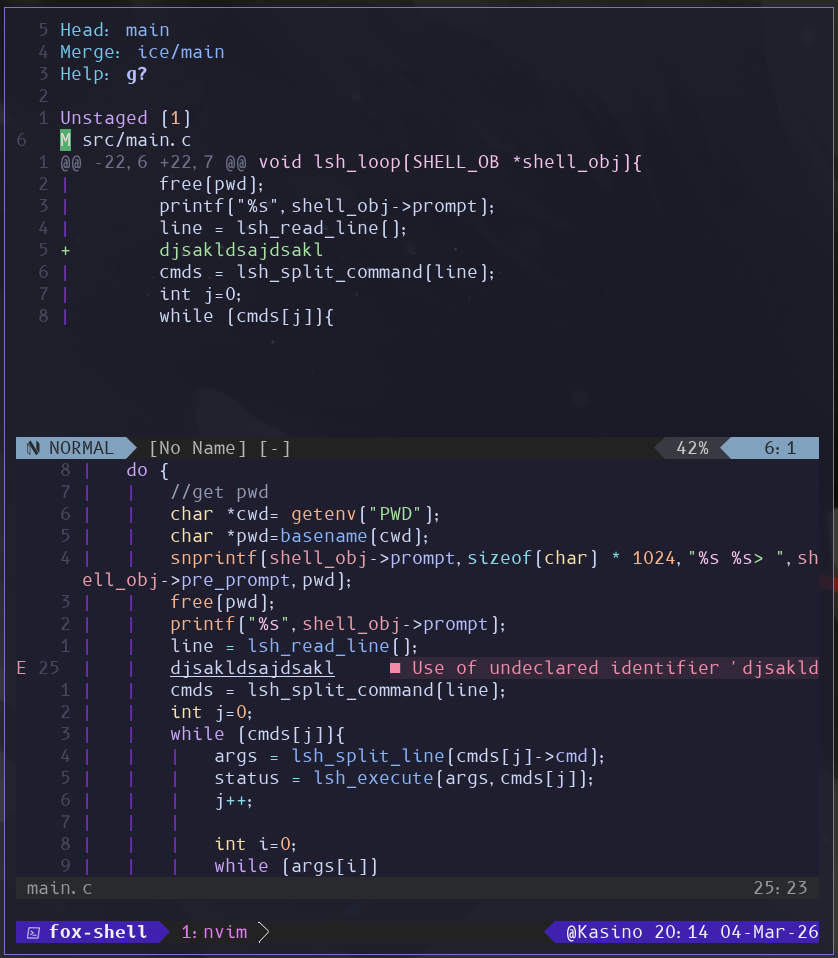Click the added djsakldsajdsakl diff line
Image resolution: width=838 pixels, height=958 pixels.
[x=241, y=250]
